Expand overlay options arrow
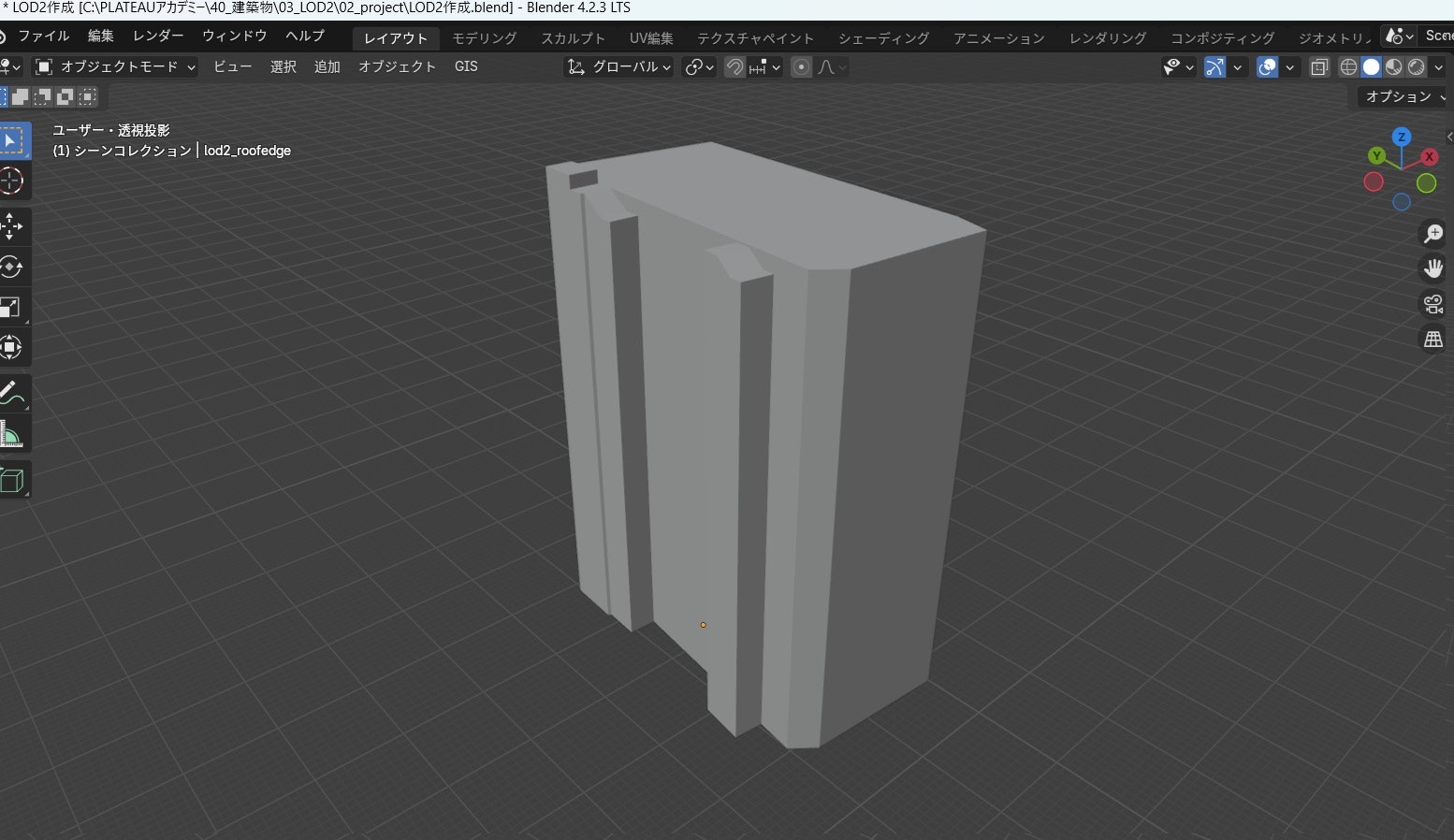Screen dimensions: 1454x840 1290,66
